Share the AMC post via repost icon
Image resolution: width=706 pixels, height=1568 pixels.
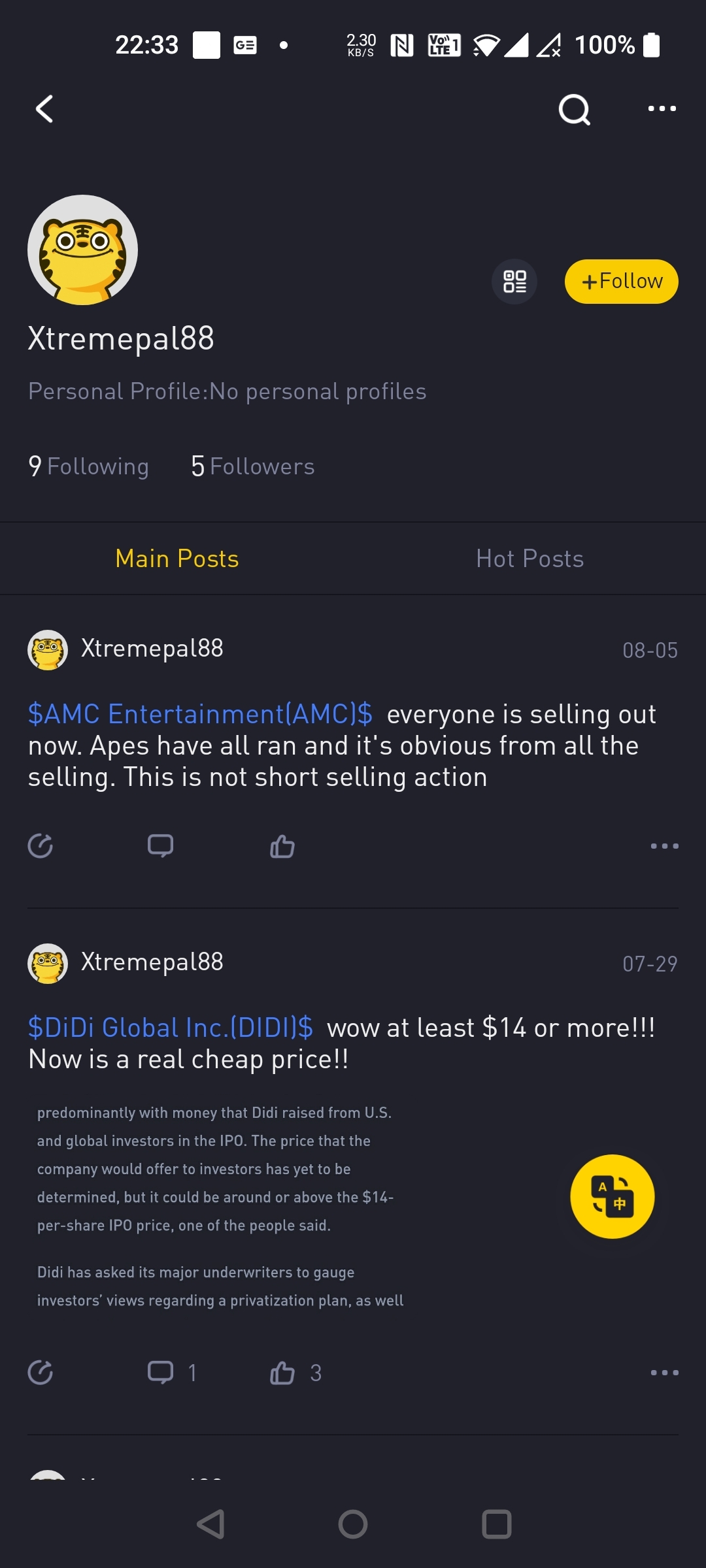click(41, 846)
